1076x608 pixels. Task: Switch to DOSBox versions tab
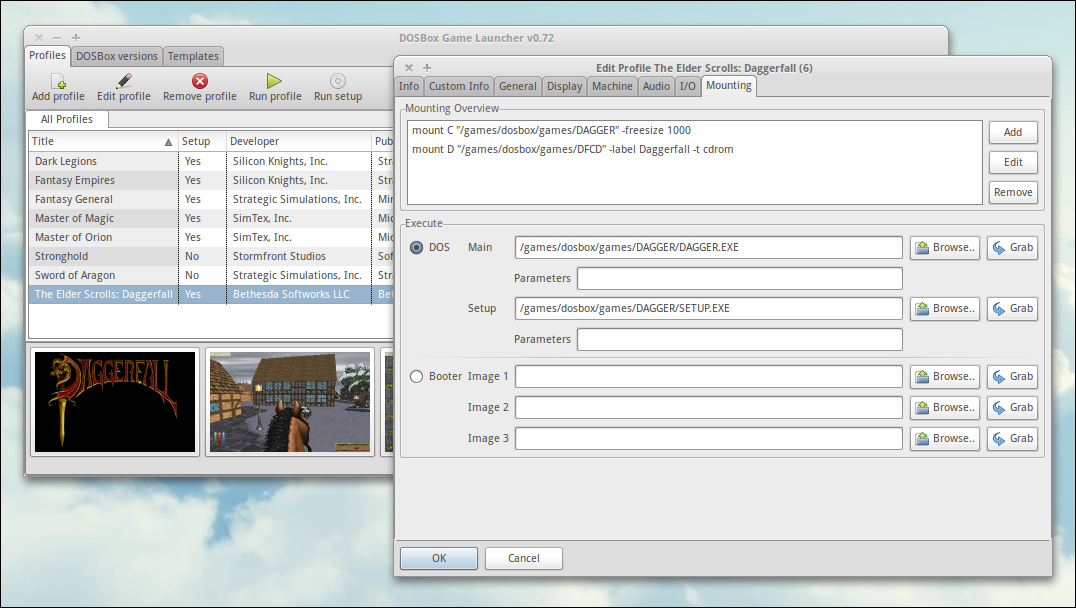117,56
